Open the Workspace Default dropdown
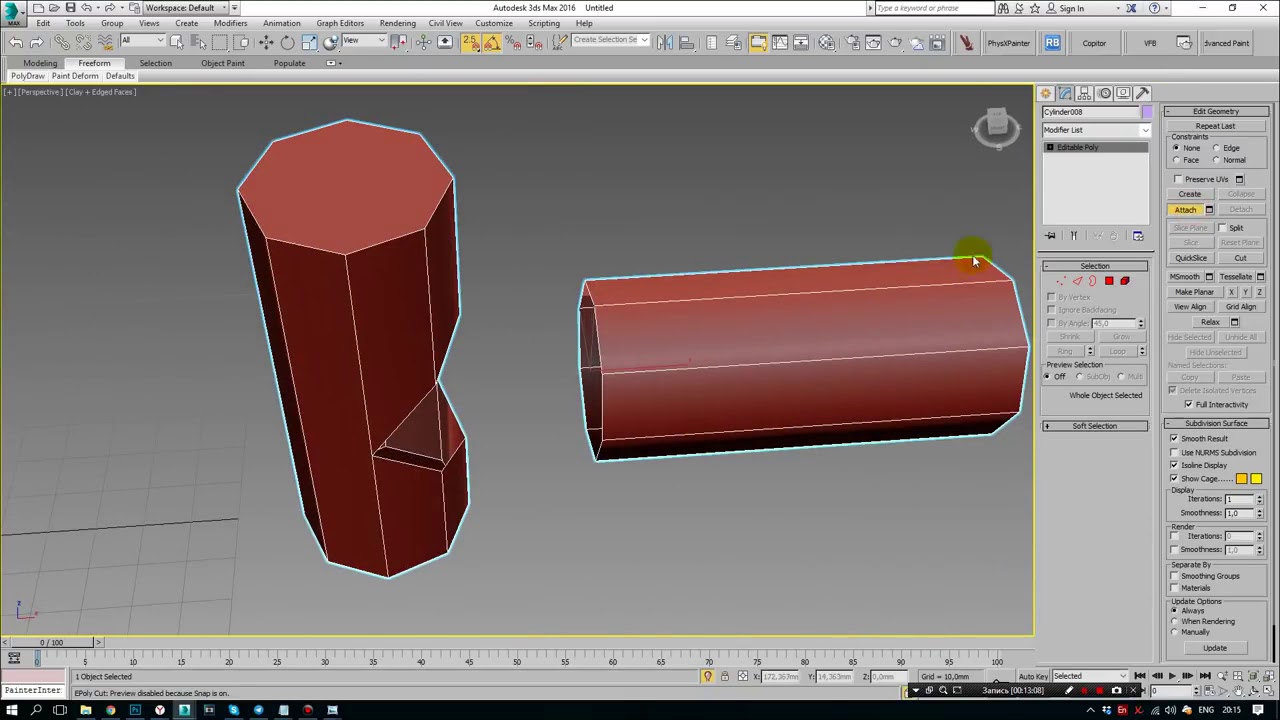Image resolution: width=1280 pixels, height=720 pixels. (x=186, y=8)
